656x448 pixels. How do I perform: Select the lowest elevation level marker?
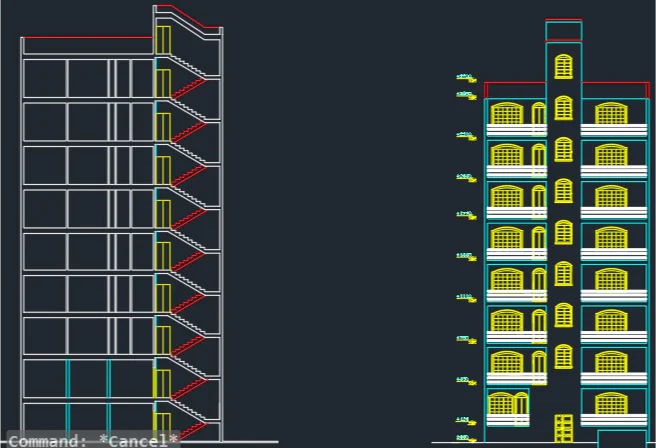464,438
